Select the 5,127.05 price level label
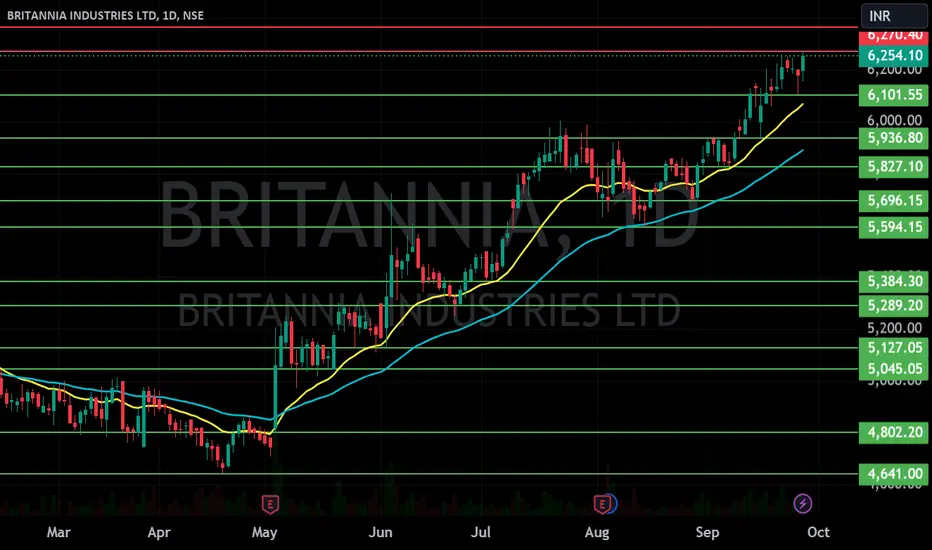Screen dimensions: 932x550 [x=893, y=348]
